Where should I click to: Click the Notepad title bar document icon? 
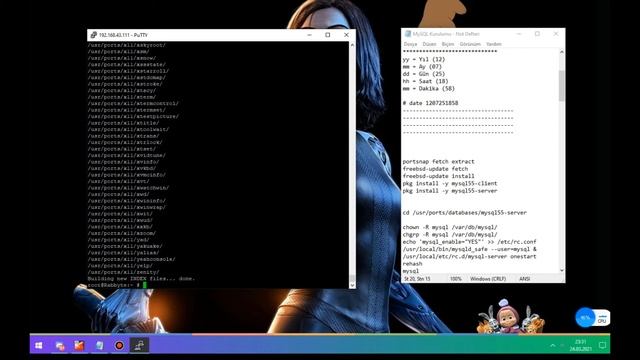click(407, 34)
